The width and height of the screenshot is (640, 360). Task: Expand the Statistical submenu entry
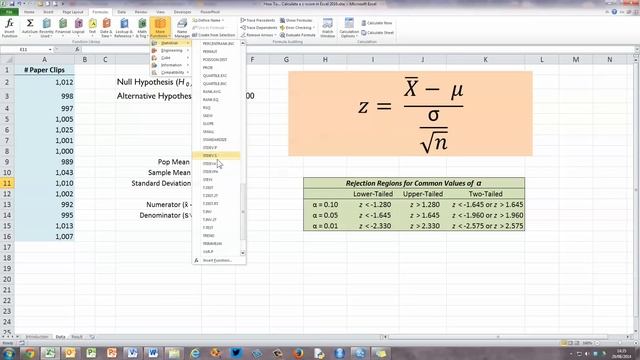point(170,43)
